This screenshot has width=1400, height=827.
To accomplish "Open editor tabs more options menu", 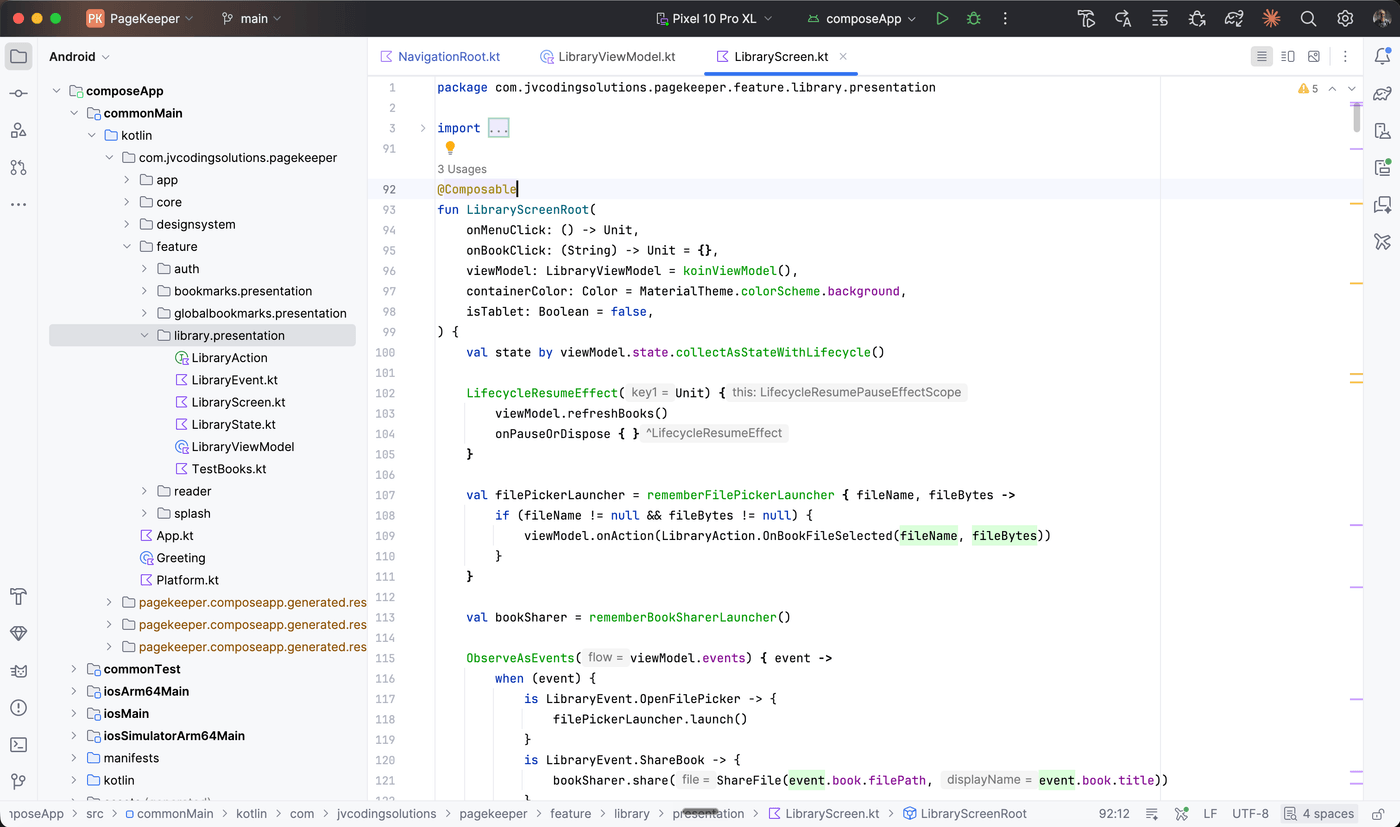I will click(1346, 57).
